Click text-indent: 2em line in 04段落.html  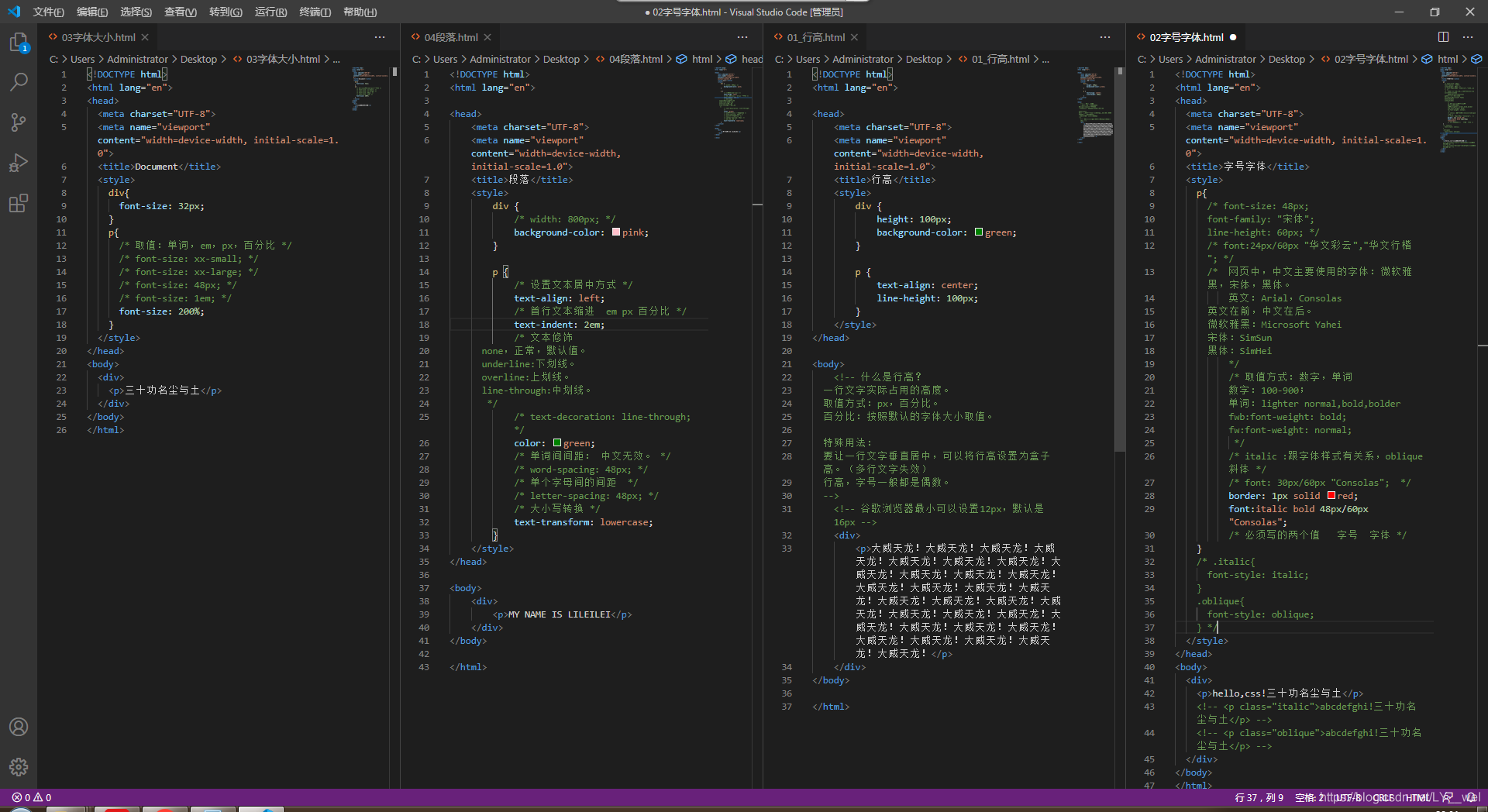tap(559, 324)
